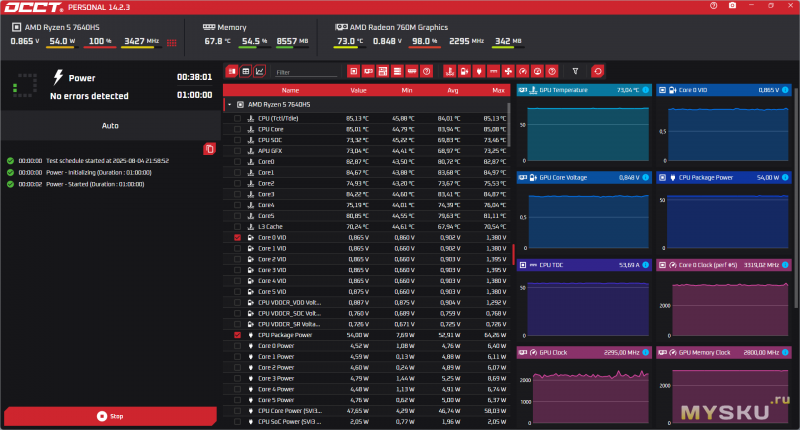Check the CPU Core temperature checkbox
The width and height of the screenshot is (800, 430).
[237, 129]
